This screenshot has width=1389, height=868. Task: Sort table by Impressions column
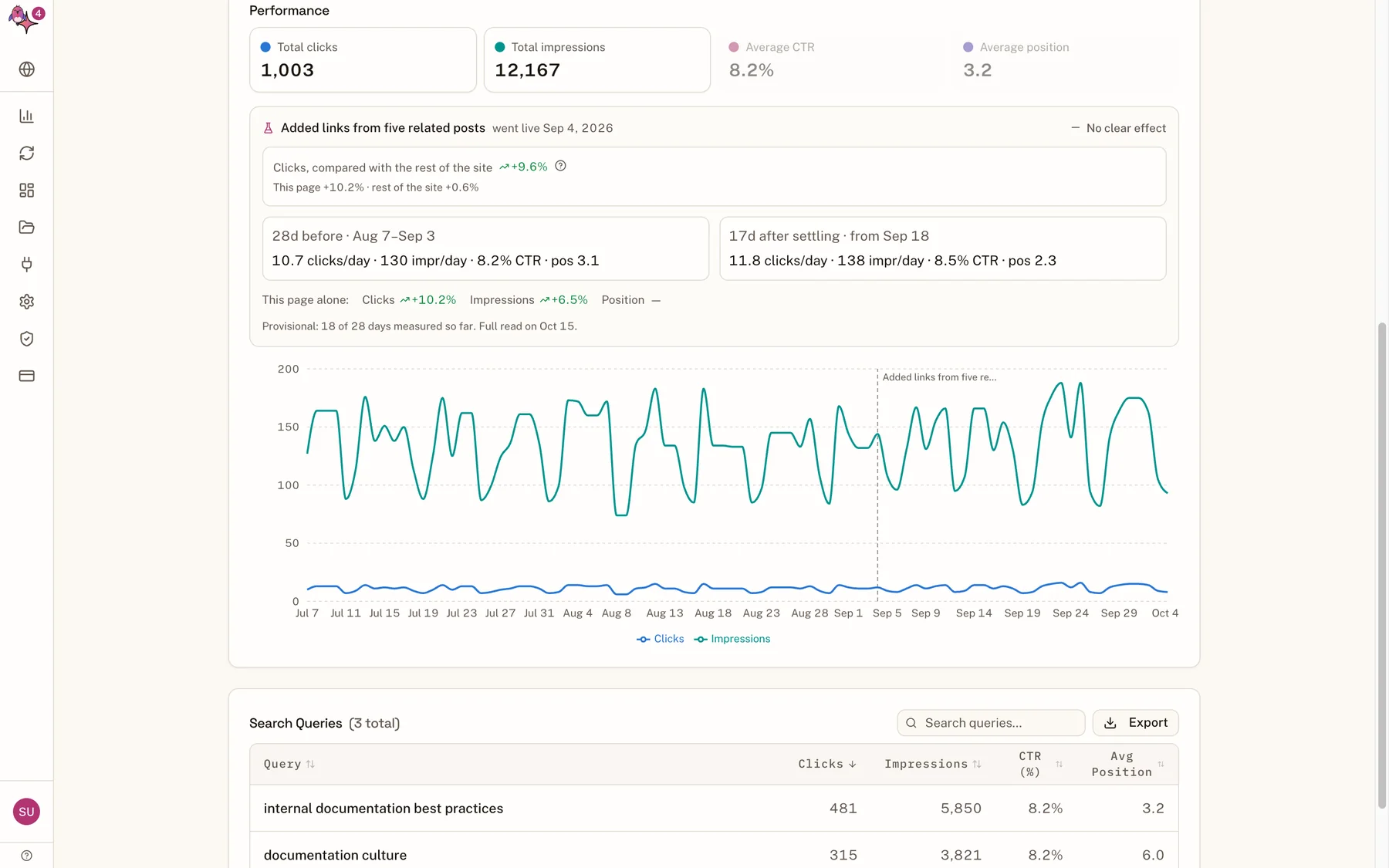(x=933, y=764)
